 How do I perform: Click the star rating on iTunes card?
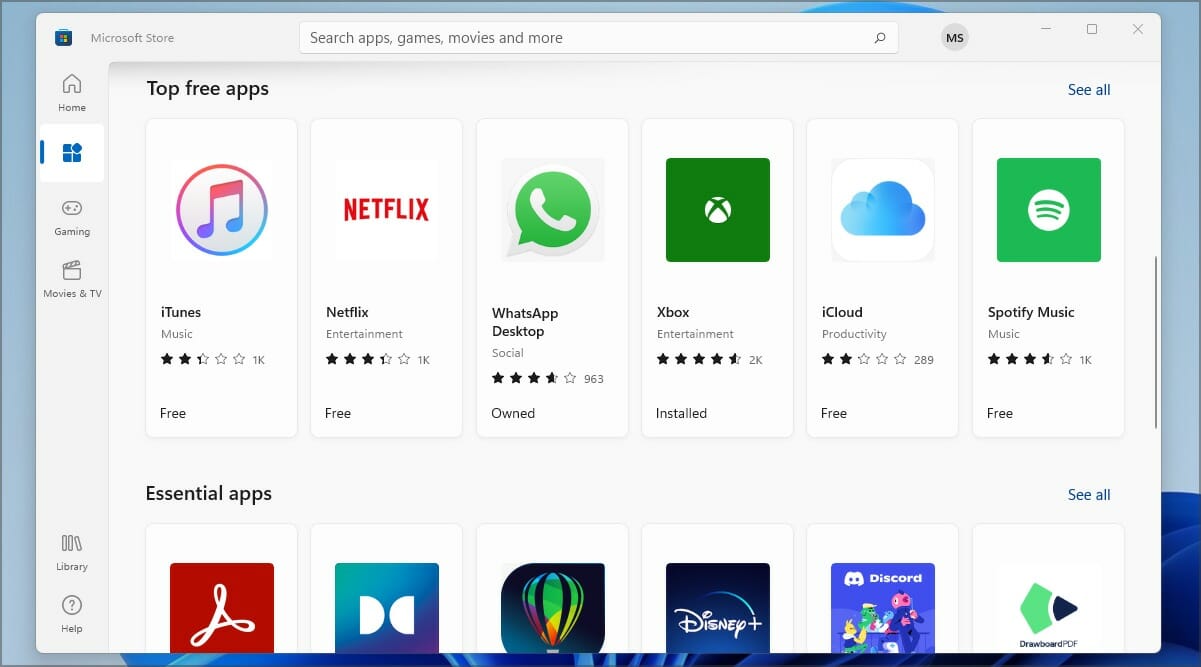coord(203,359)
